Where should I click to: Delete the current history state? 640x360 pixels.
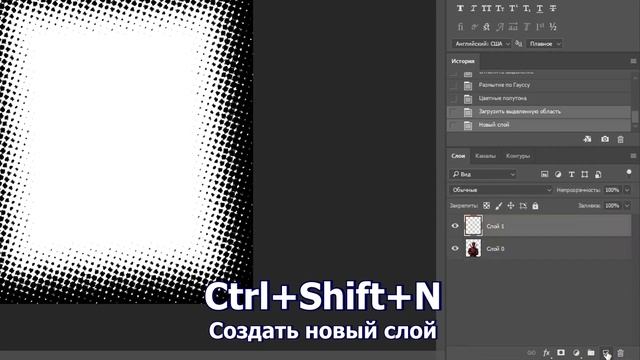point(620,140)
